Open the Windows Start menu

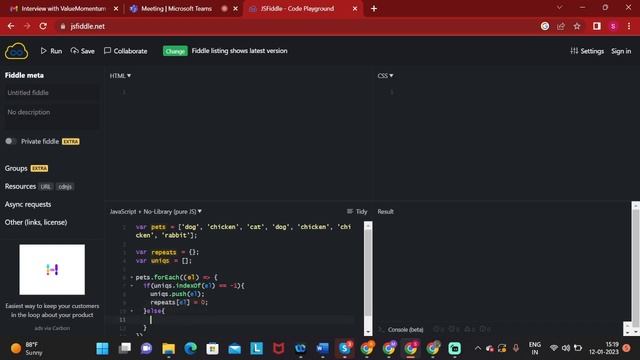point(102,349)
